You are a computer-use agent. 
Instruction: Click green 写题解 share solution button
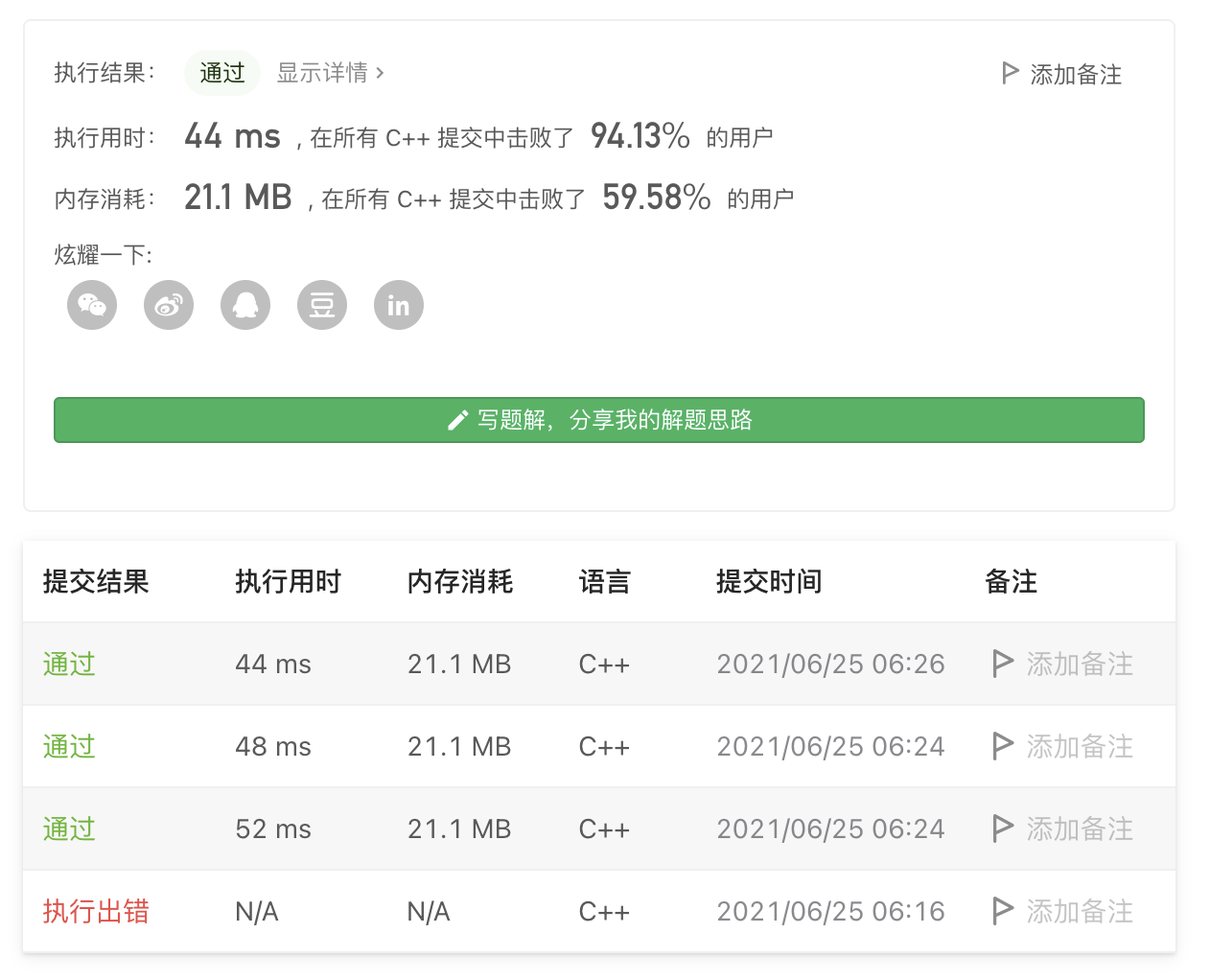pyautogui.click(x=599, y=420)
